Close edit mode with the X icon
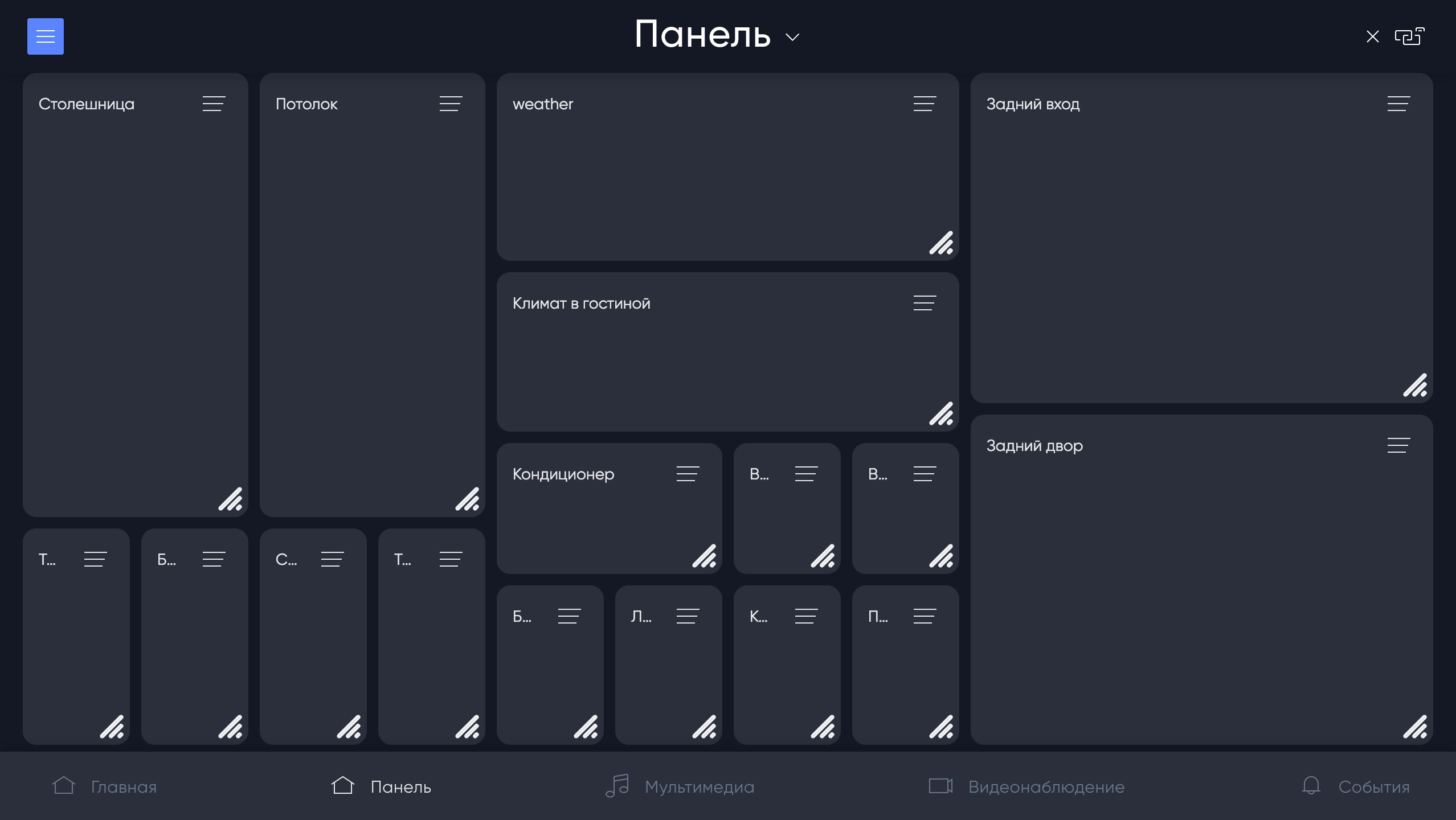The image size is (1456, 820). tap(1373, 37)
